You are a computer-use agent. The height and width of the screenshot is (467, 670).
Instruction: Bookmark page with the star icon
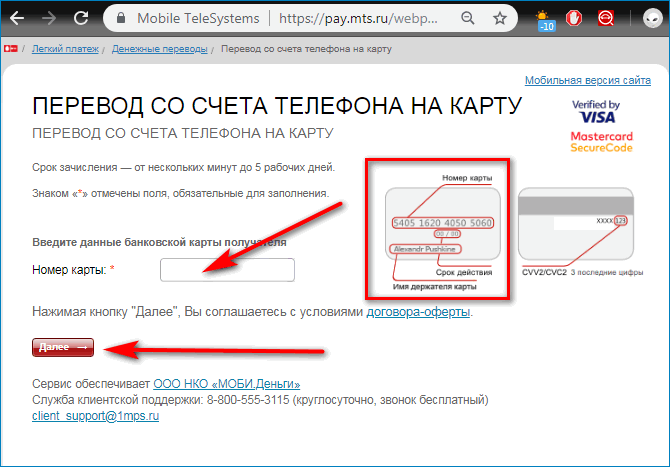tap(500, 18)
